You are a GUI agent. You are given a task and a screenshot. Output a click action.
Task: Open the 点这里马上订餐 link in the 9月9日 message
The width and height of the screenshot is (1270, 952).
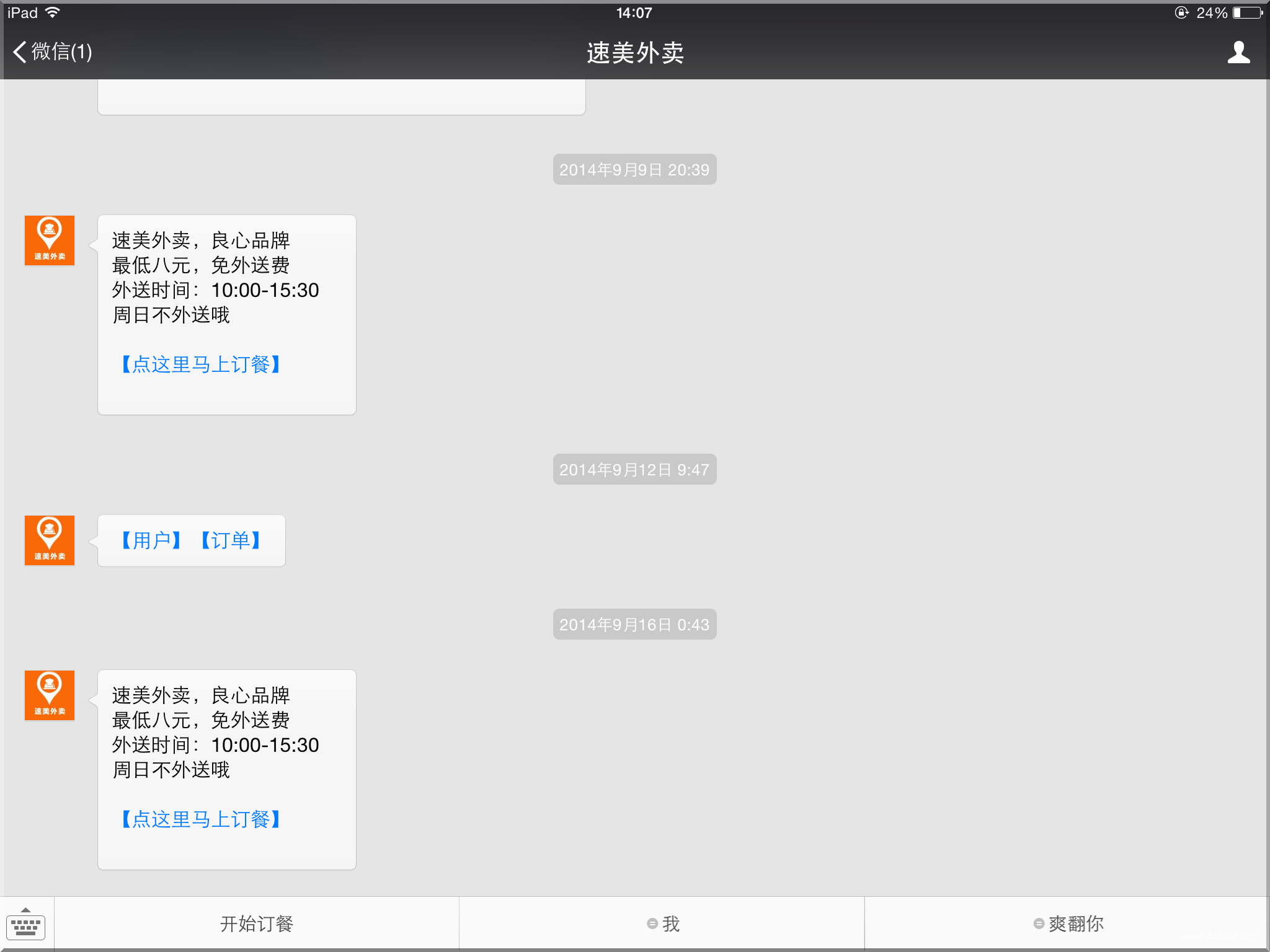click(200, 364)
